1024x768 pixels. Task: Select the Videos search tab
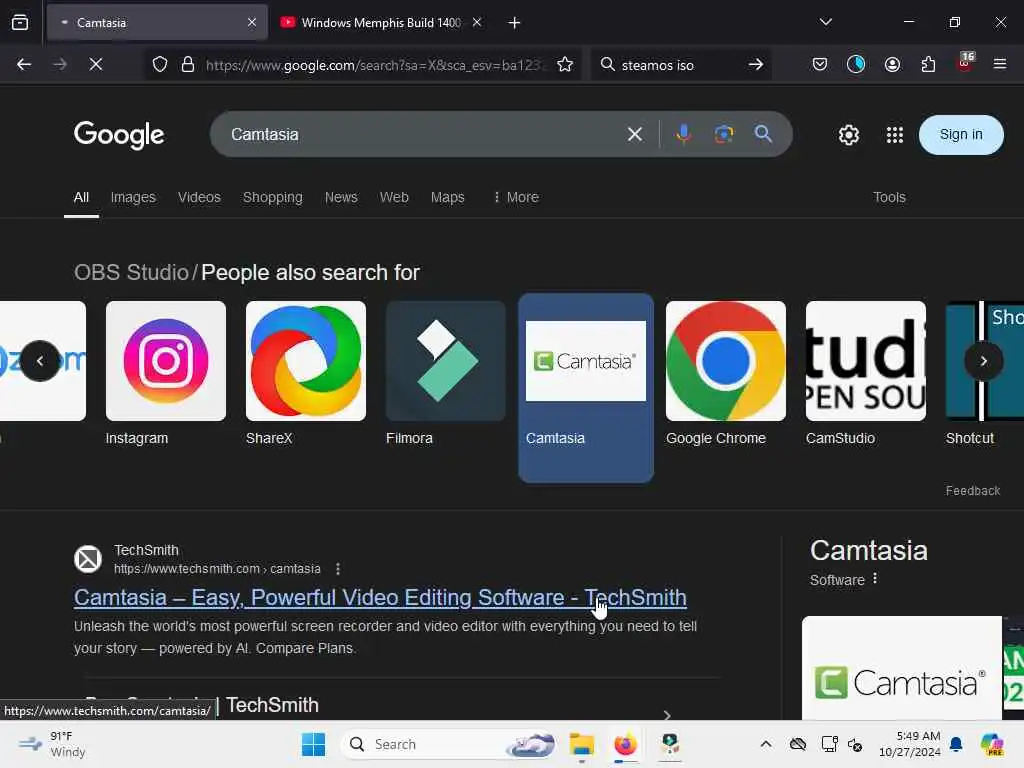[x=199, y=197]
